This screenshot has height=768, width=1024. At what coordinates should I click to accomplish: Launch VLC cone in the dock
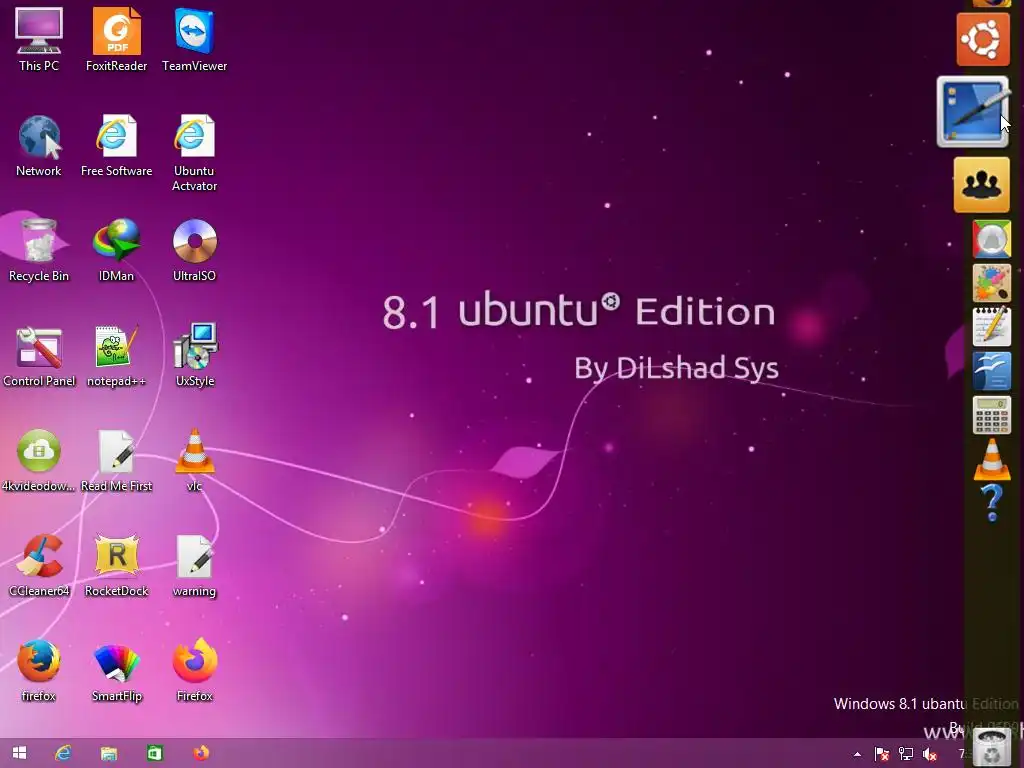[991, 460]
